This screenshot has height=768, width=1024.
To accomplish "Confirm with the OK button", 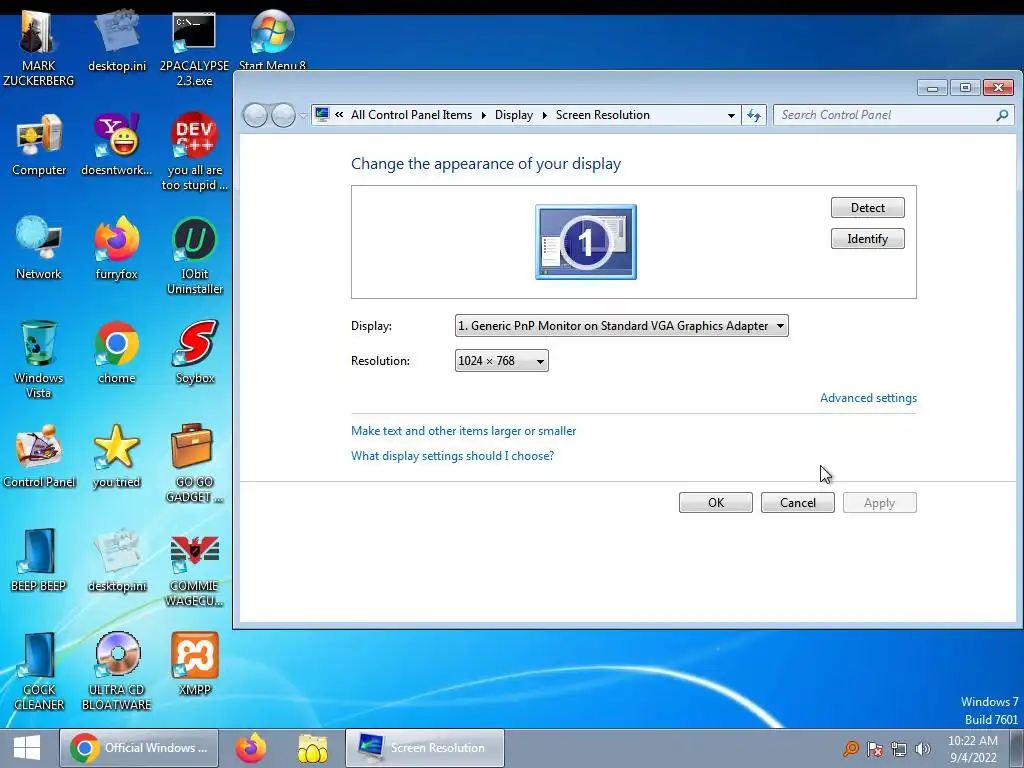I will tap(716, 503).
